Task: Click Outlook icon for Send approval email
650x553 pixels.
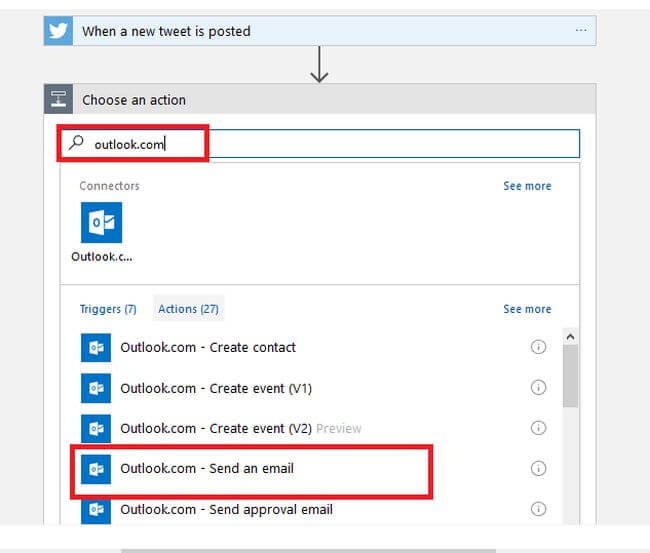Action: pos(96,509)
